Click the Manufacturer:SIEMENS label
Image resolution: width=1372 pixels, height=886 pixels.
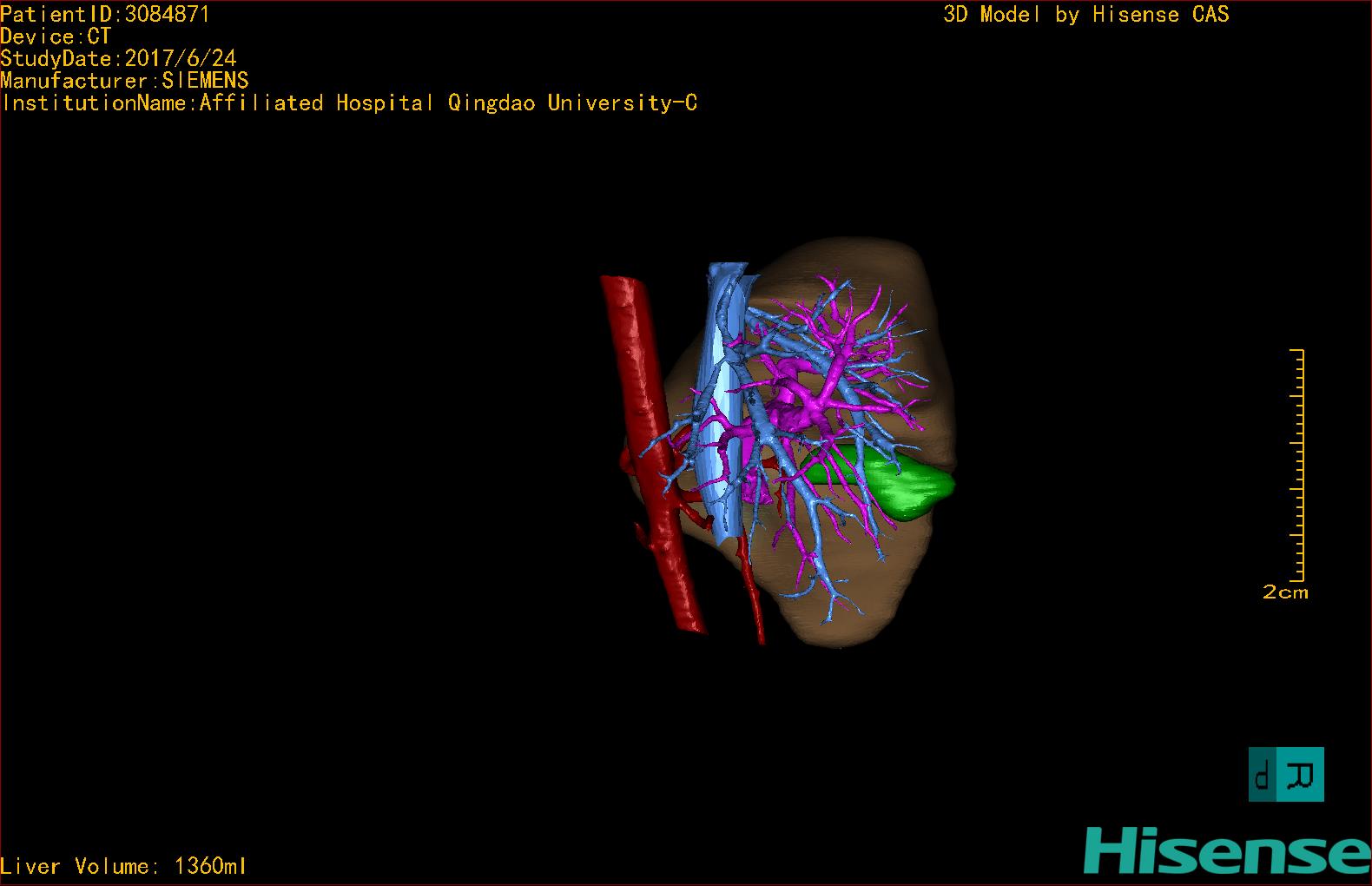[124, 81]
